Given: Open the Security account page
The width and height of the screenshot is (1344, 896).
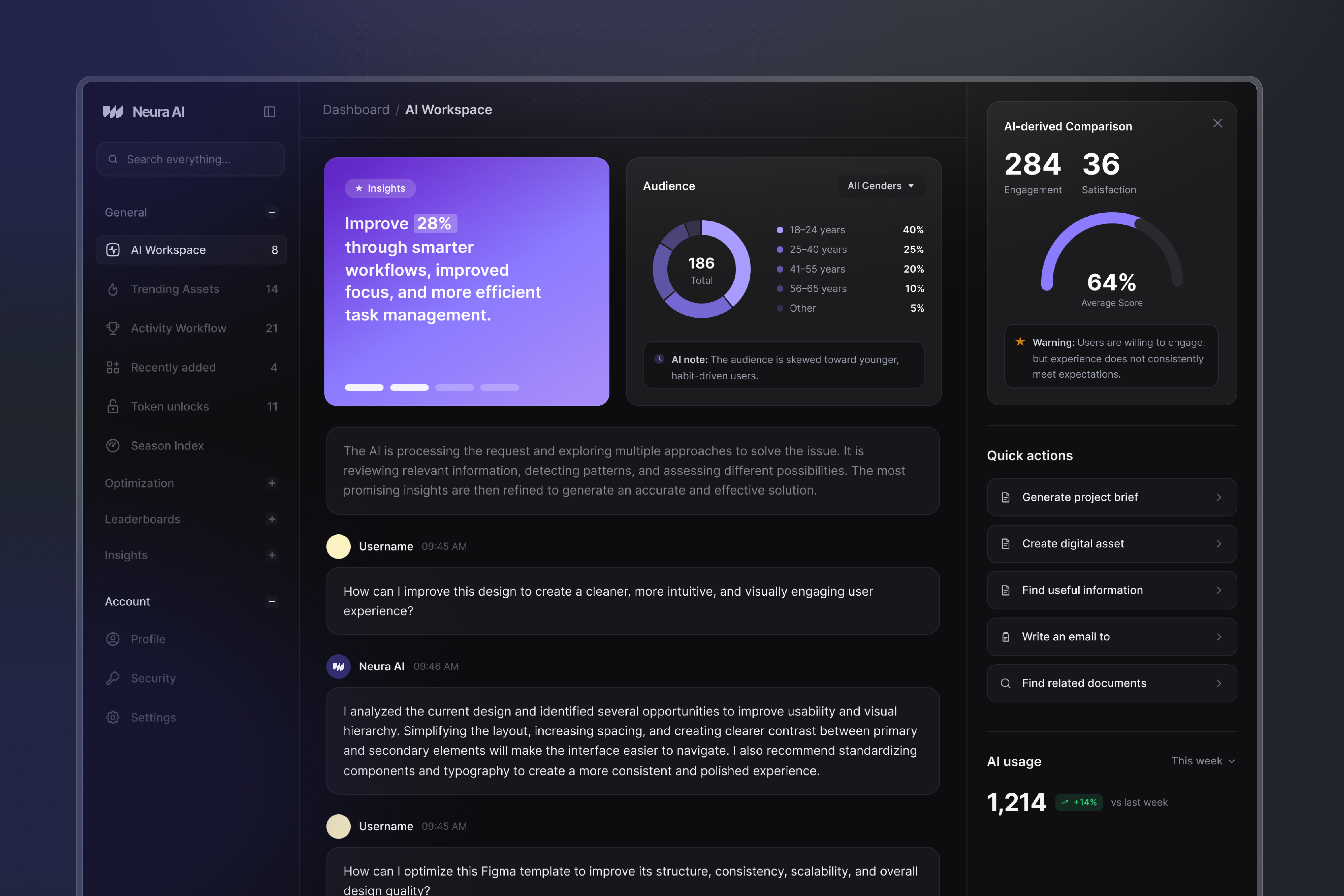Looking at the screenshot, I should click(192, 678).
